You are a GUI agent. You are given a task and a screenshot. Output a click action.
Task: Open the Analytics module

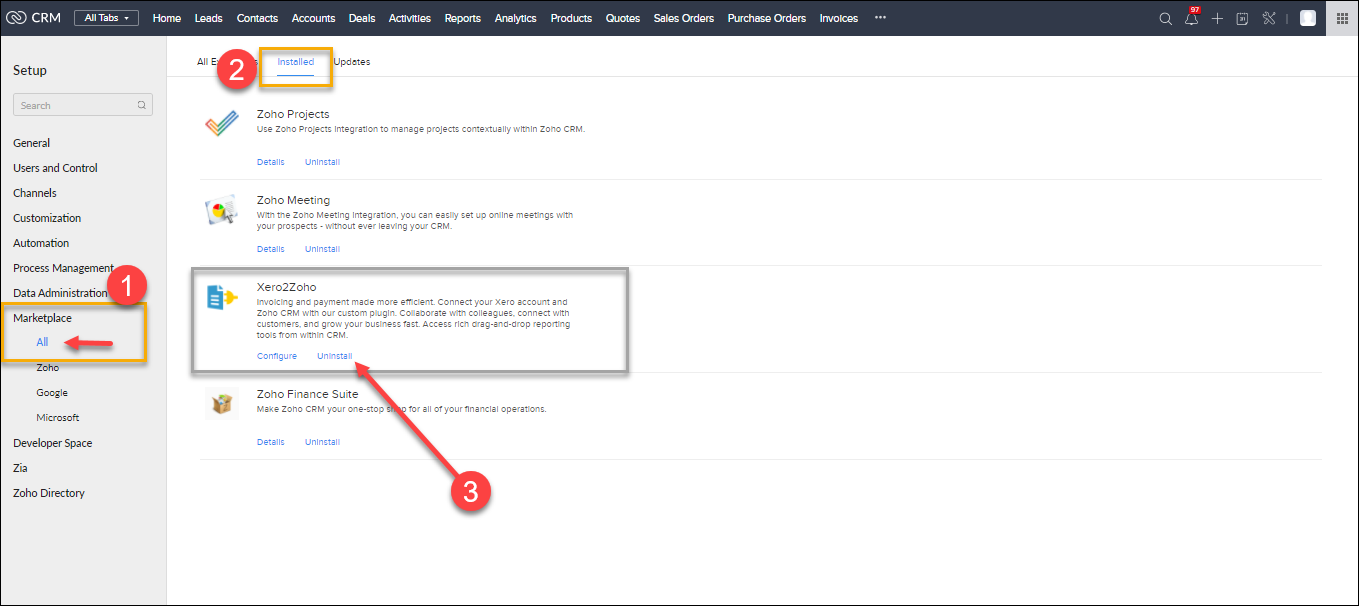click(516, 18)
